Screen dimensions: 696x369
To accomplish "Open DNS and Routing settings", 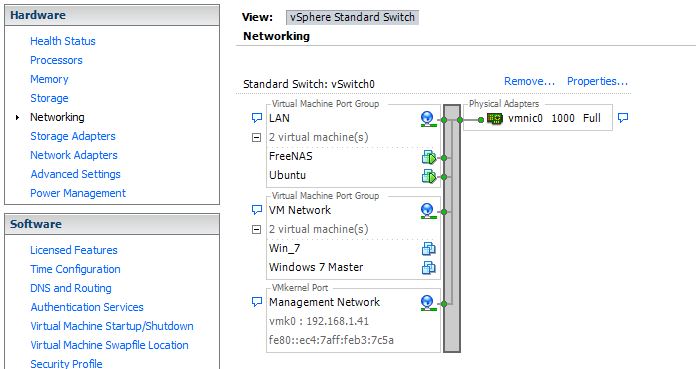I will click(71, 288).
